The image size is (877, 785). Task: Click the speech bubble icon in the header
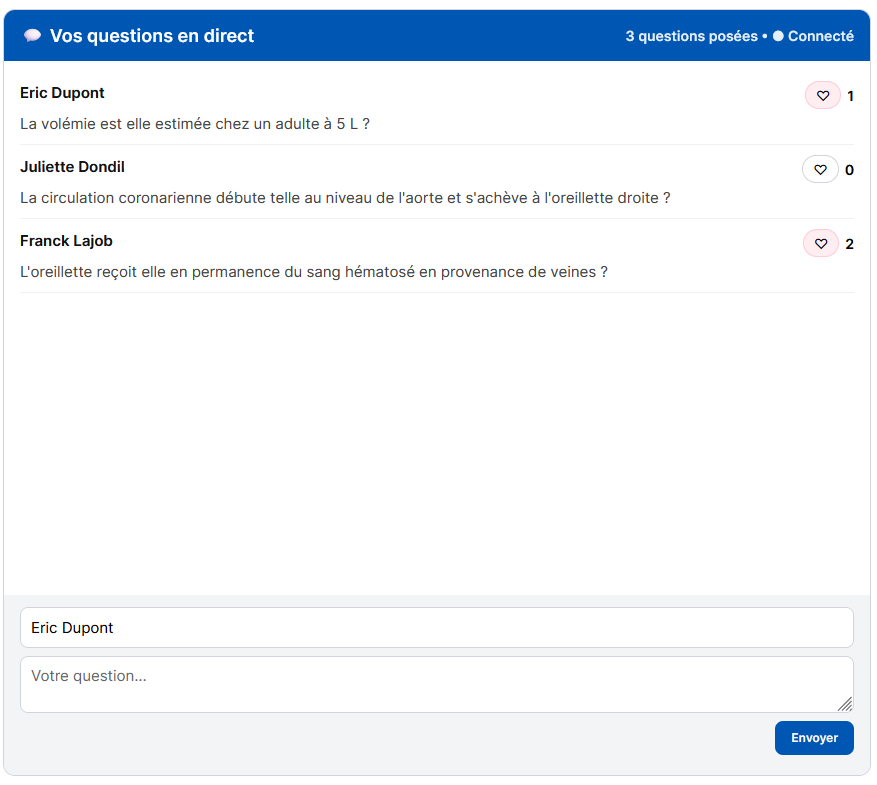(32, 36)
